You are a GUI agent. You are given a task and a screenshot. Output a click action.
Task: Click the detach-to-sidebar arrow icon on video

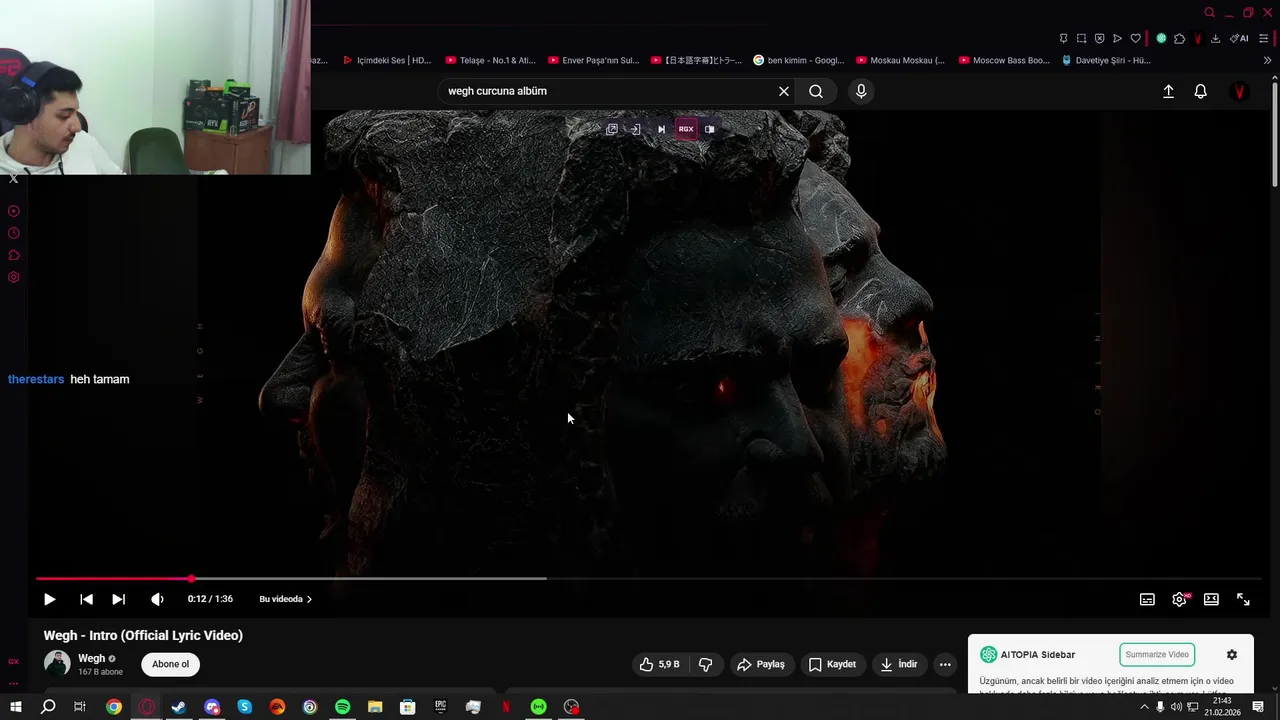tap(636, 129)
